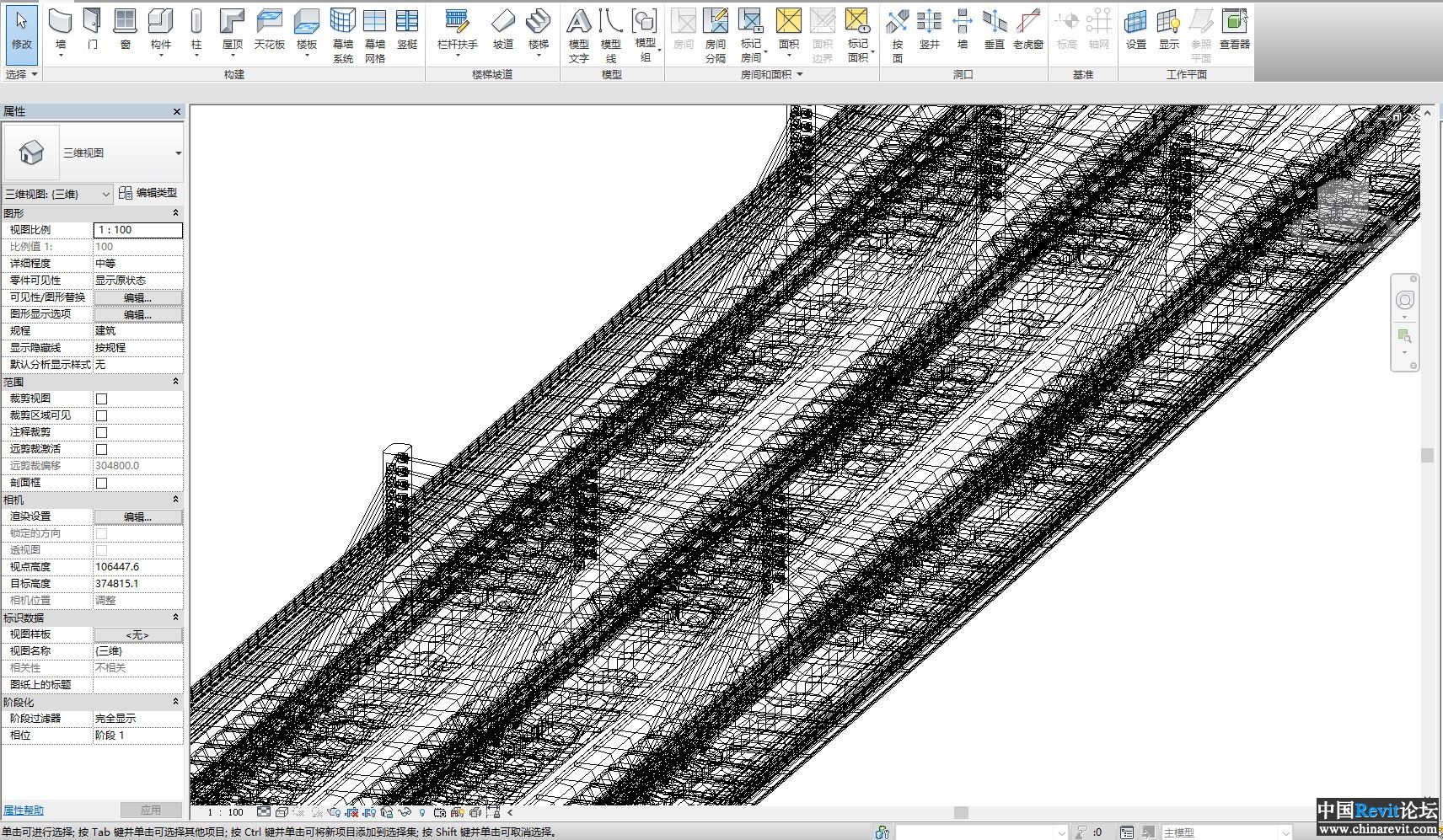Open the 构件 (Component) tool
The height and width of the screenshot is (840, 1443).
[x=161, y=32]
